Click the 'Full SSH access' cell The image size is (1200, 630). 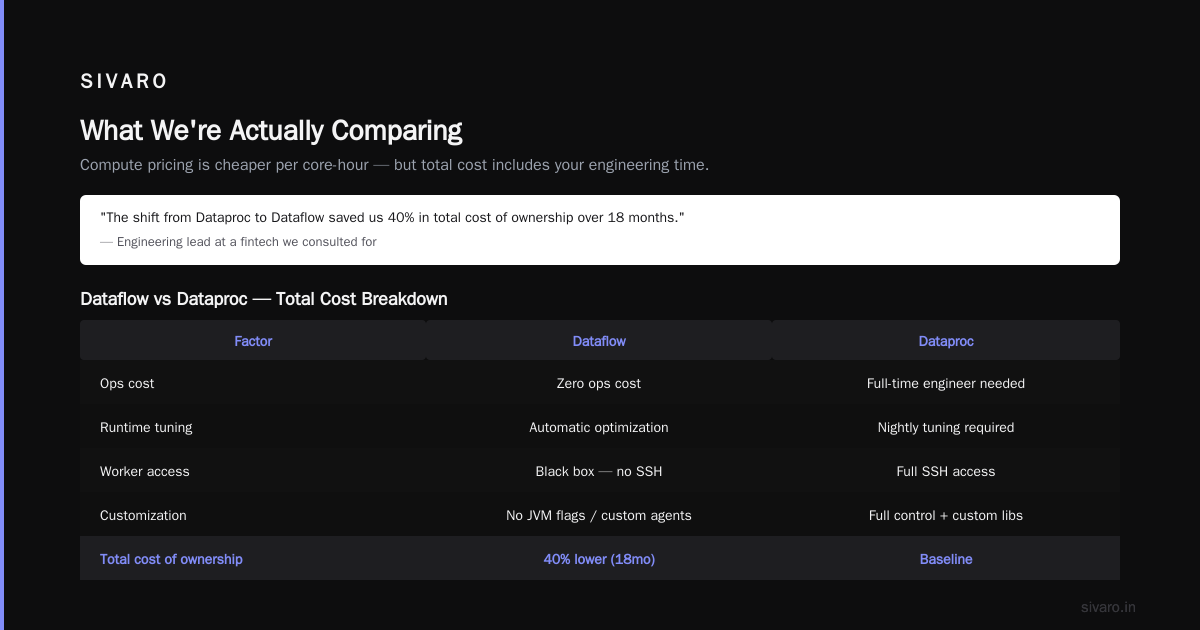click(946, 472)
